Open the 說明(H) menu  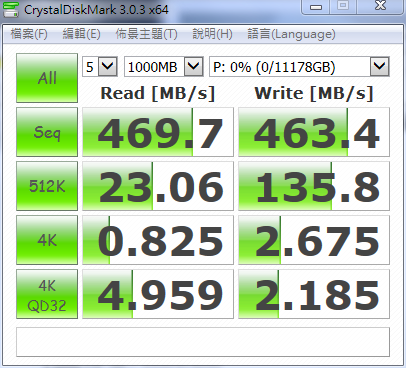point(212,34)
